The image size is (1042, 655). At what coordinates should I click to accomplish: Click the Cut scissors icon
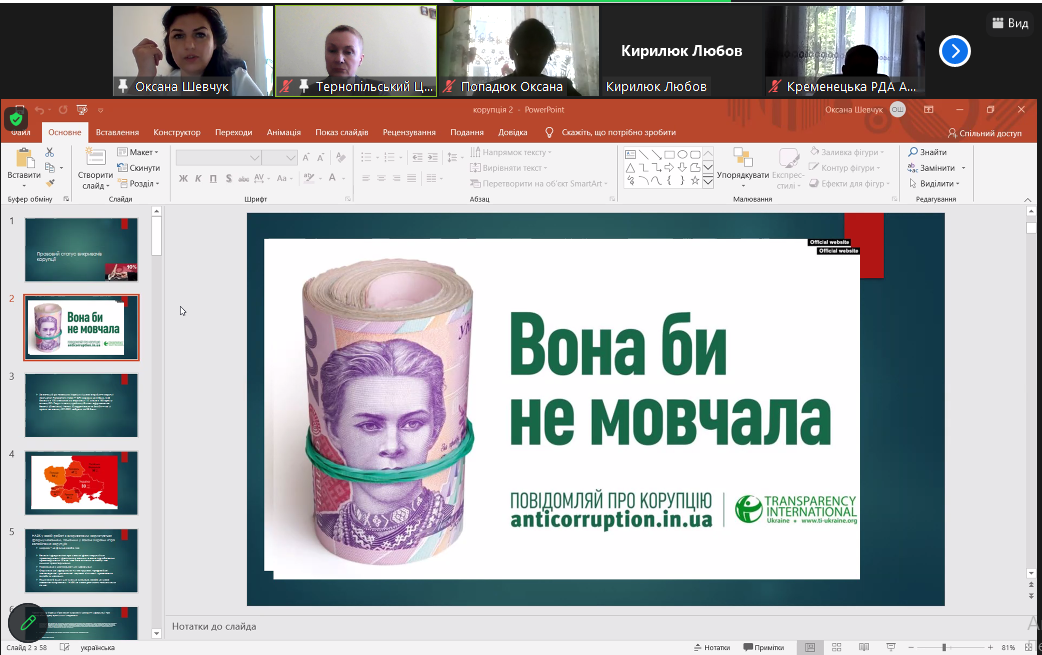tap(50, 153)
